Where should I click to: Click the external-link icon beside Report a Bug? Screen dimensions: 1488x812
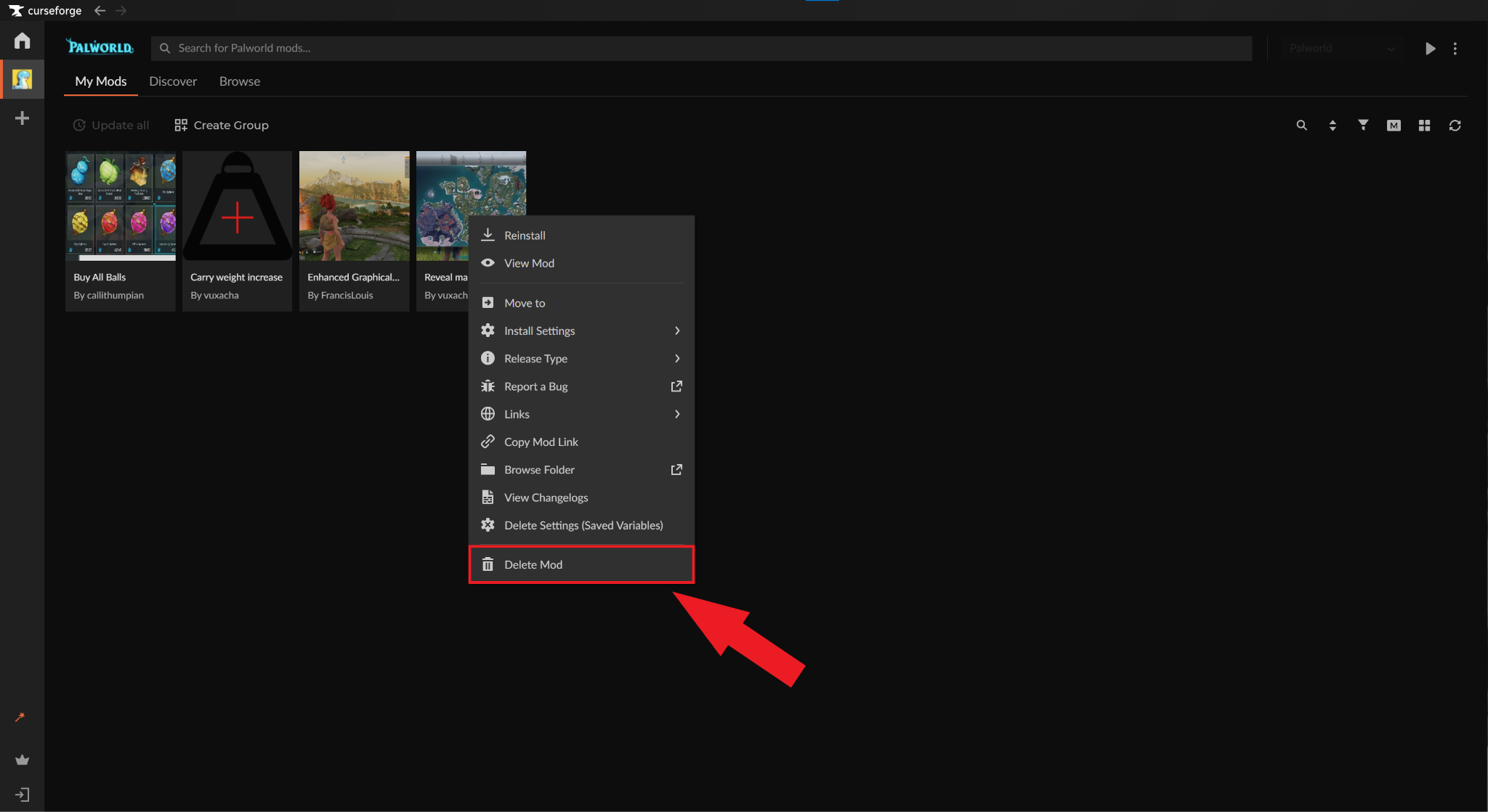tap(676, 386)
